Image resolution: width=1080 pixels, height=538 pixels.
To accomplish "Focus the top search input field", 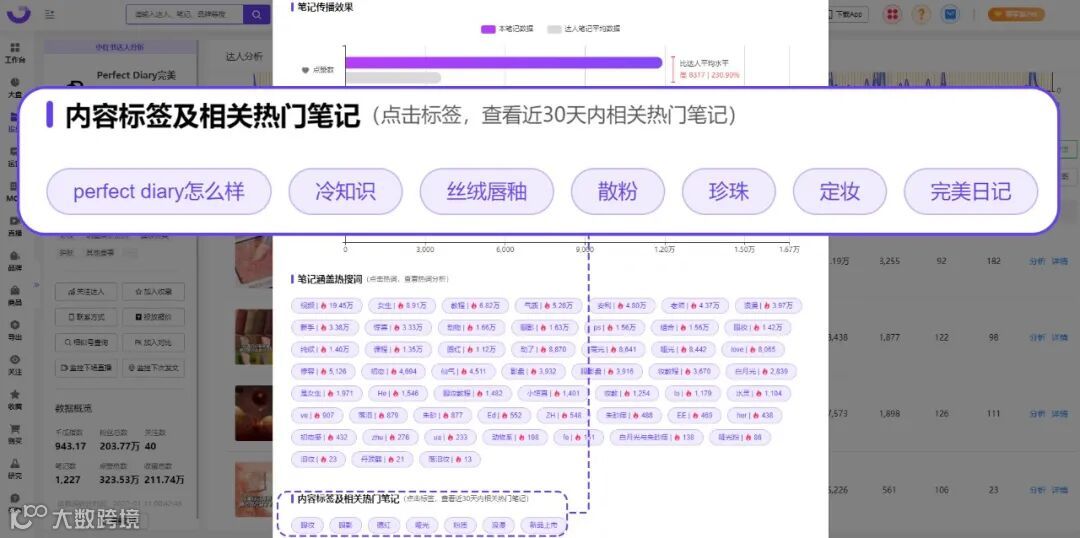I will point(185,14).
